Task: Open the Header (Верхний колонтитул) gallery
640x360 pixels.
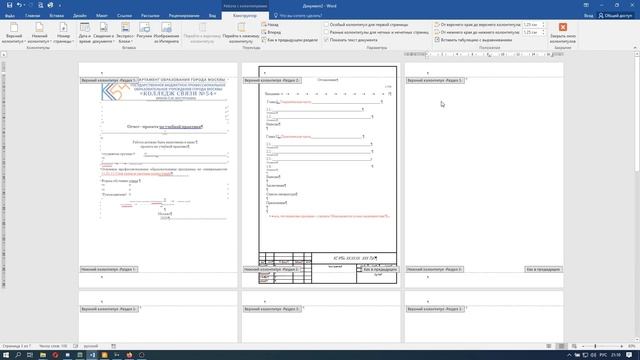Action: [14, 33]
